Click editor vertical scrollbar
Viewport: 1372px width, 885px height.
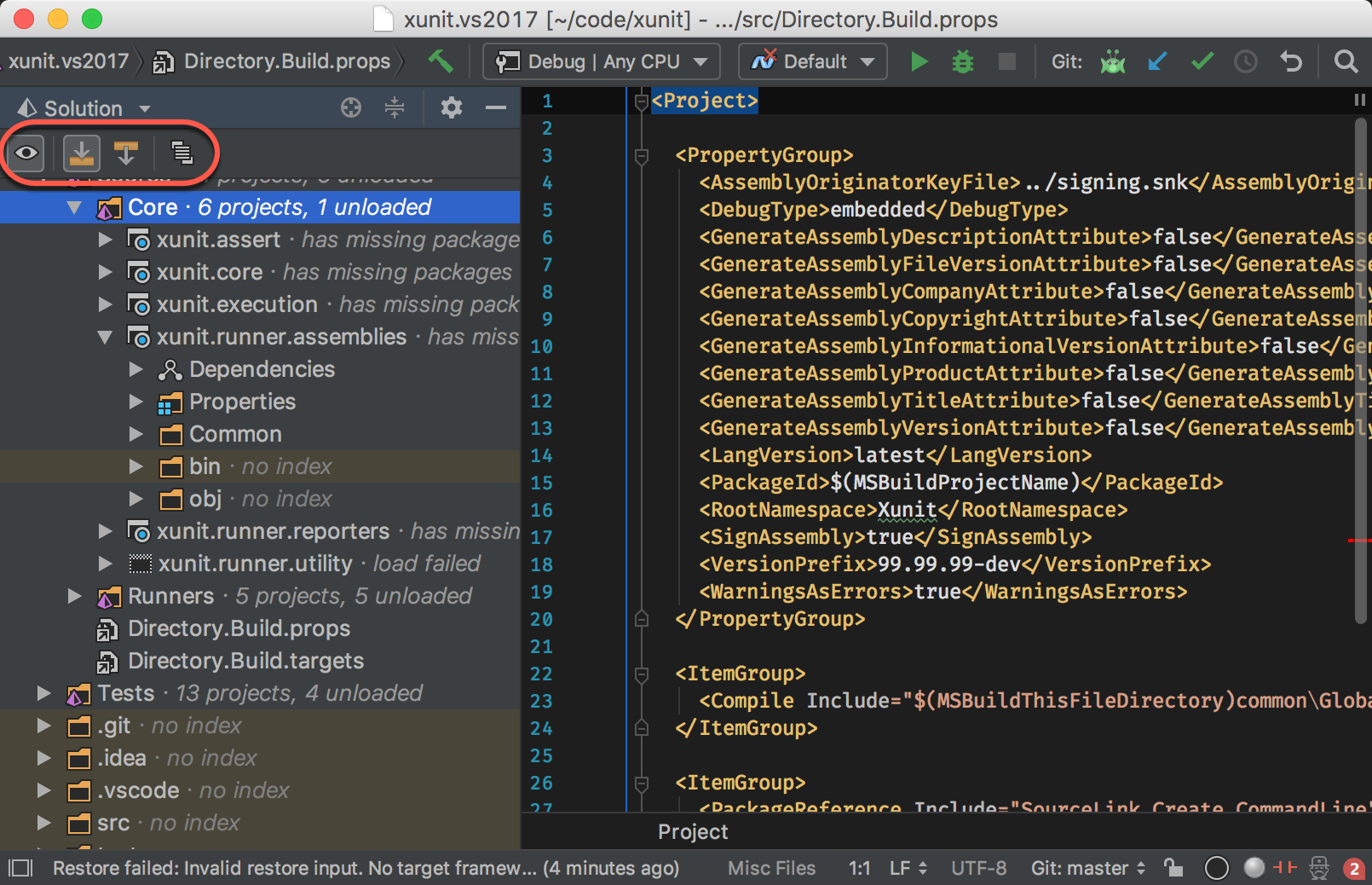pos(1360,371)
